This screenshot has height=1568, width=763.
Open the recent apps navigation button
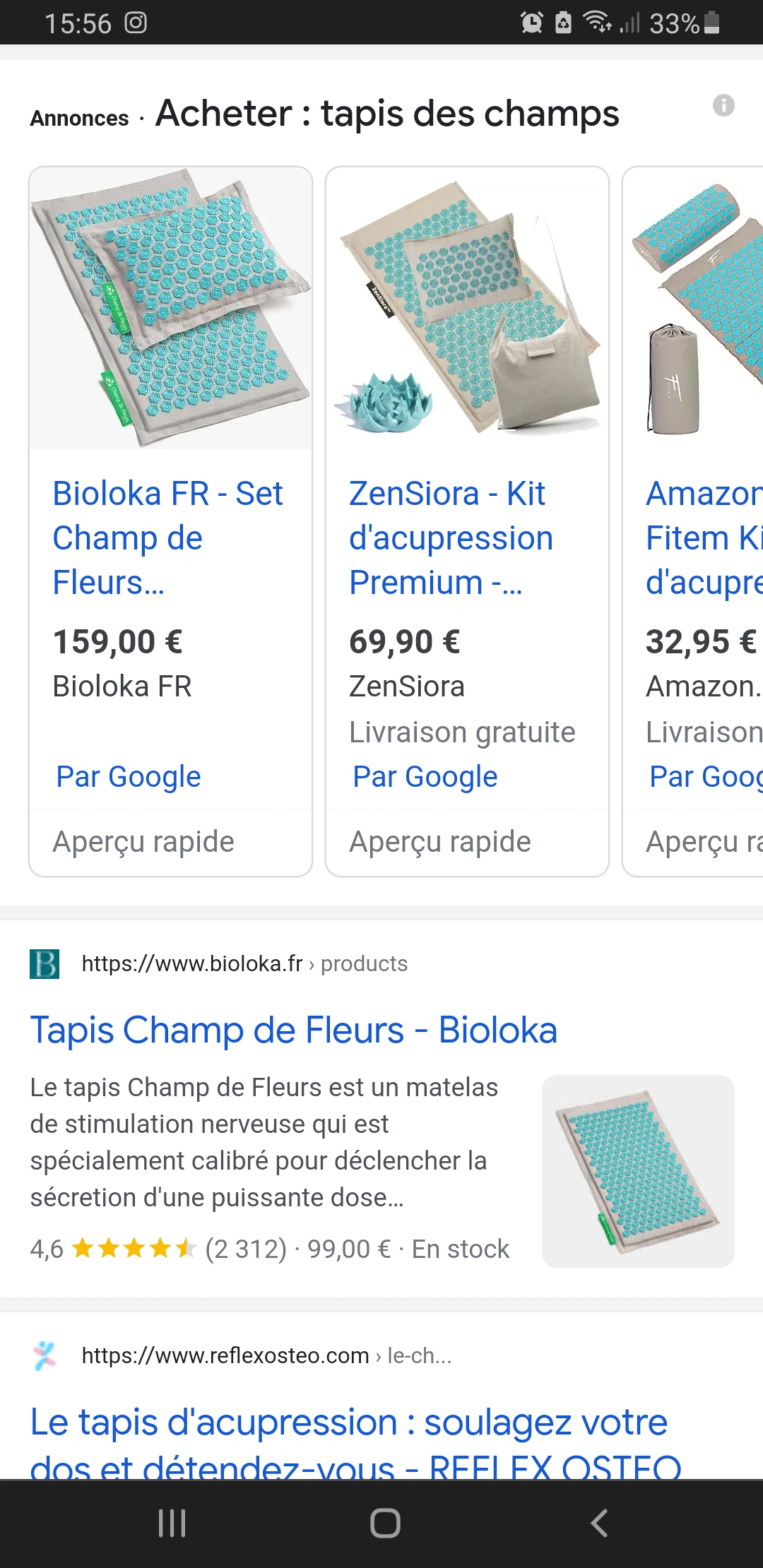coord(172,1524)
